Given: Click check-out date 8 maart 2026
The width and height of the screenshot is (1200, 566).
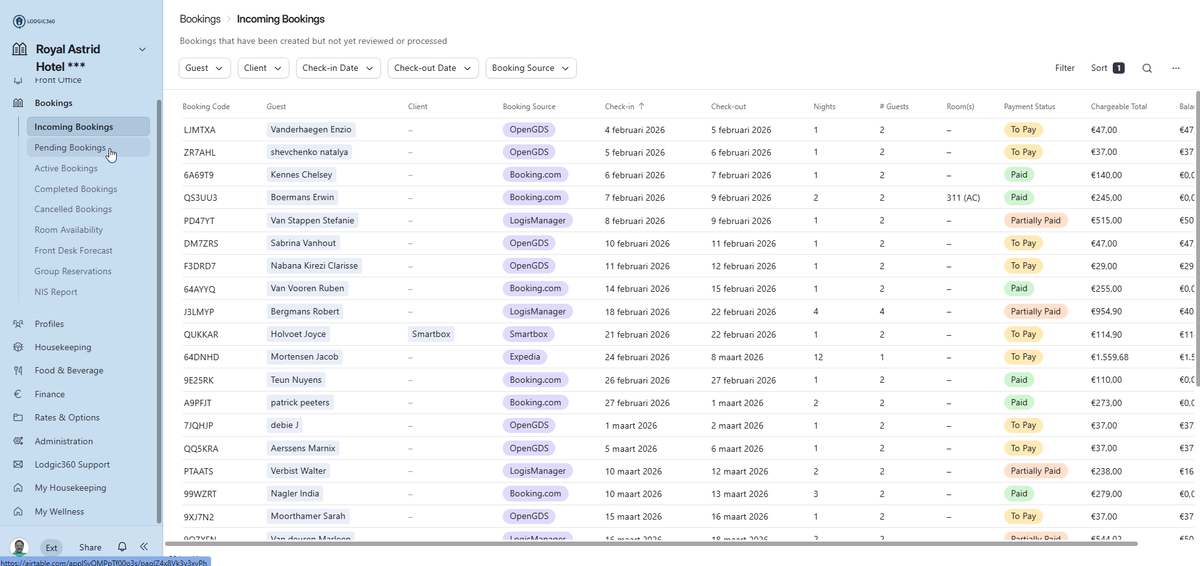Looking at the screenshot, I should point(737,357).
